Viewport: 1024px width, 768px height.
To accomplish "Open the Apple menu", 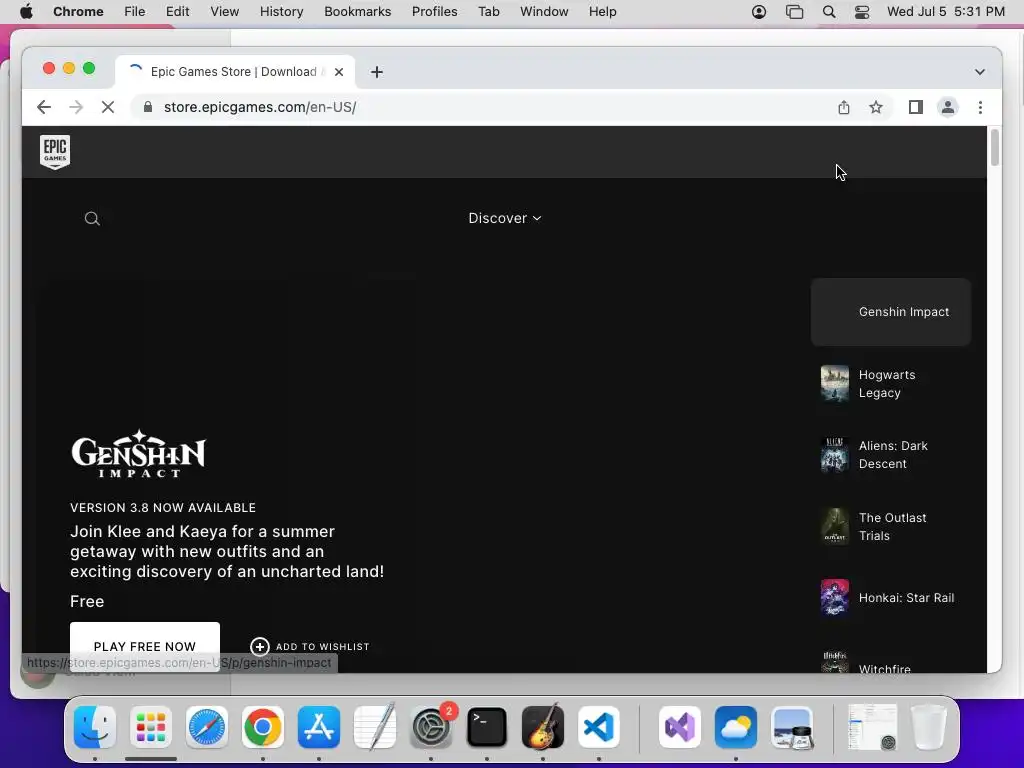I will click(x=26, y=12).
